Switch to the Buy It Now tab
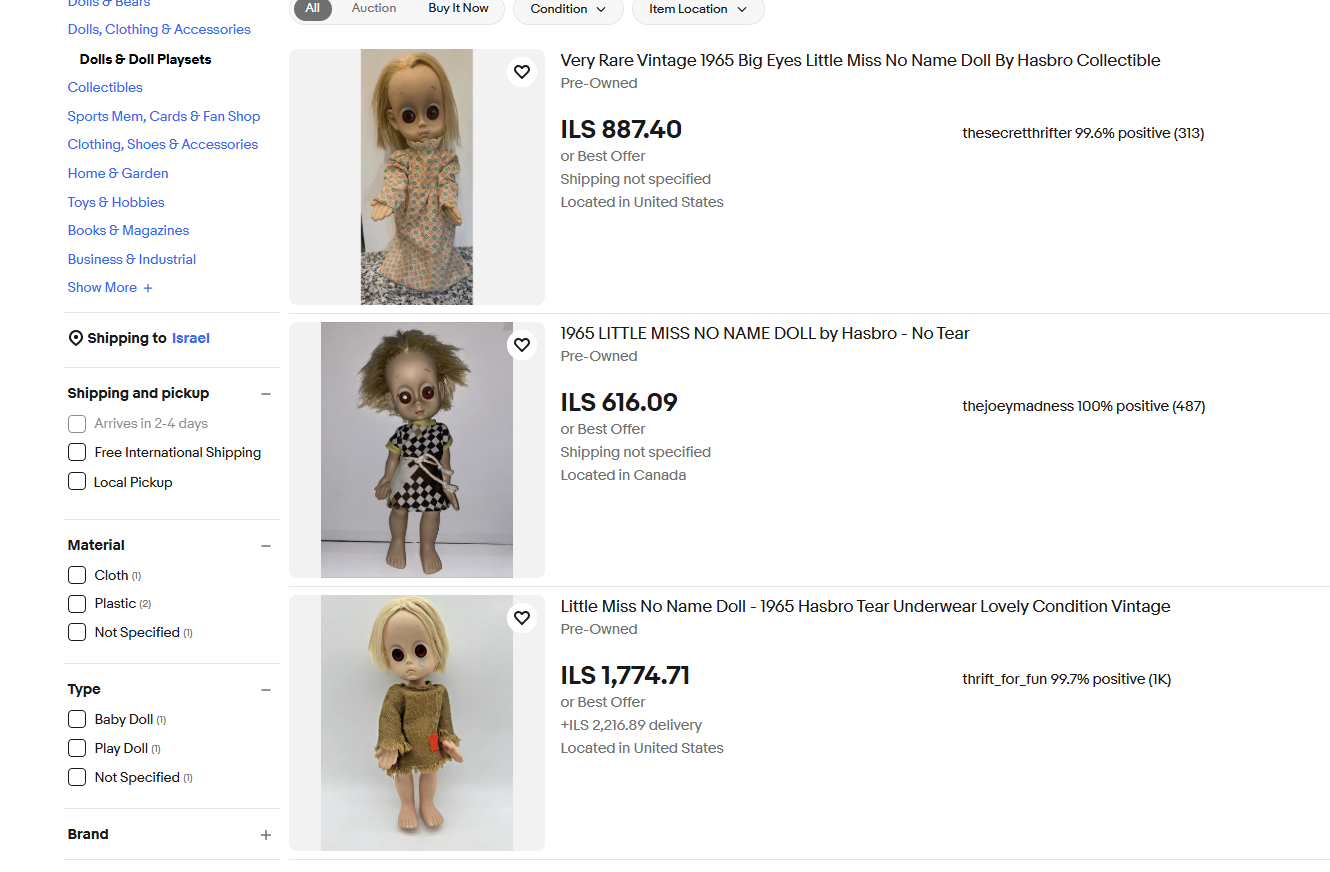This screenshot has width=1330, height=872. (x=458, y=8)
